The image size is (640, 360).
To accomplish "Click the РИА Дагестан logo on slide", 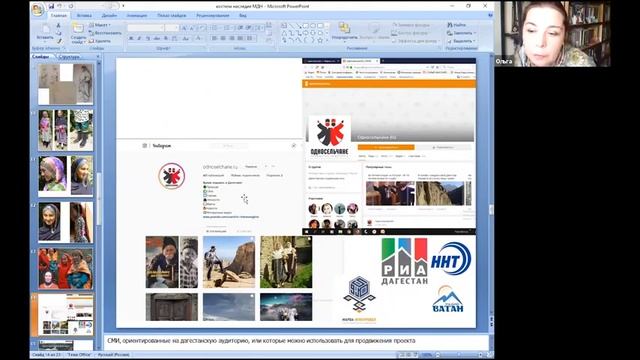I will (404, 261).
